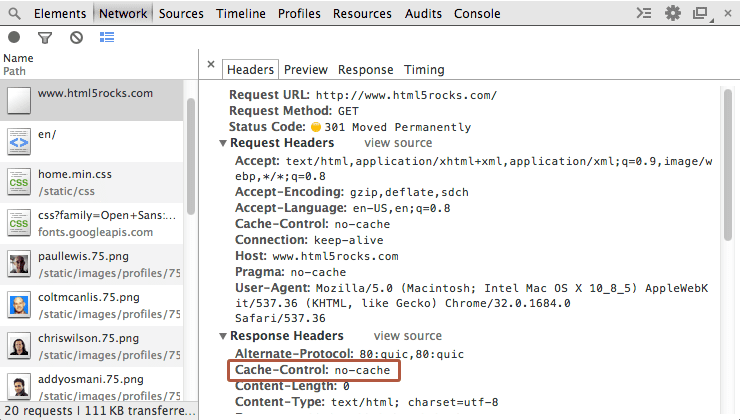The width and height of the screenshot is (740, 420).
Task: Collapse the Request Headers section
Action: 223,144
